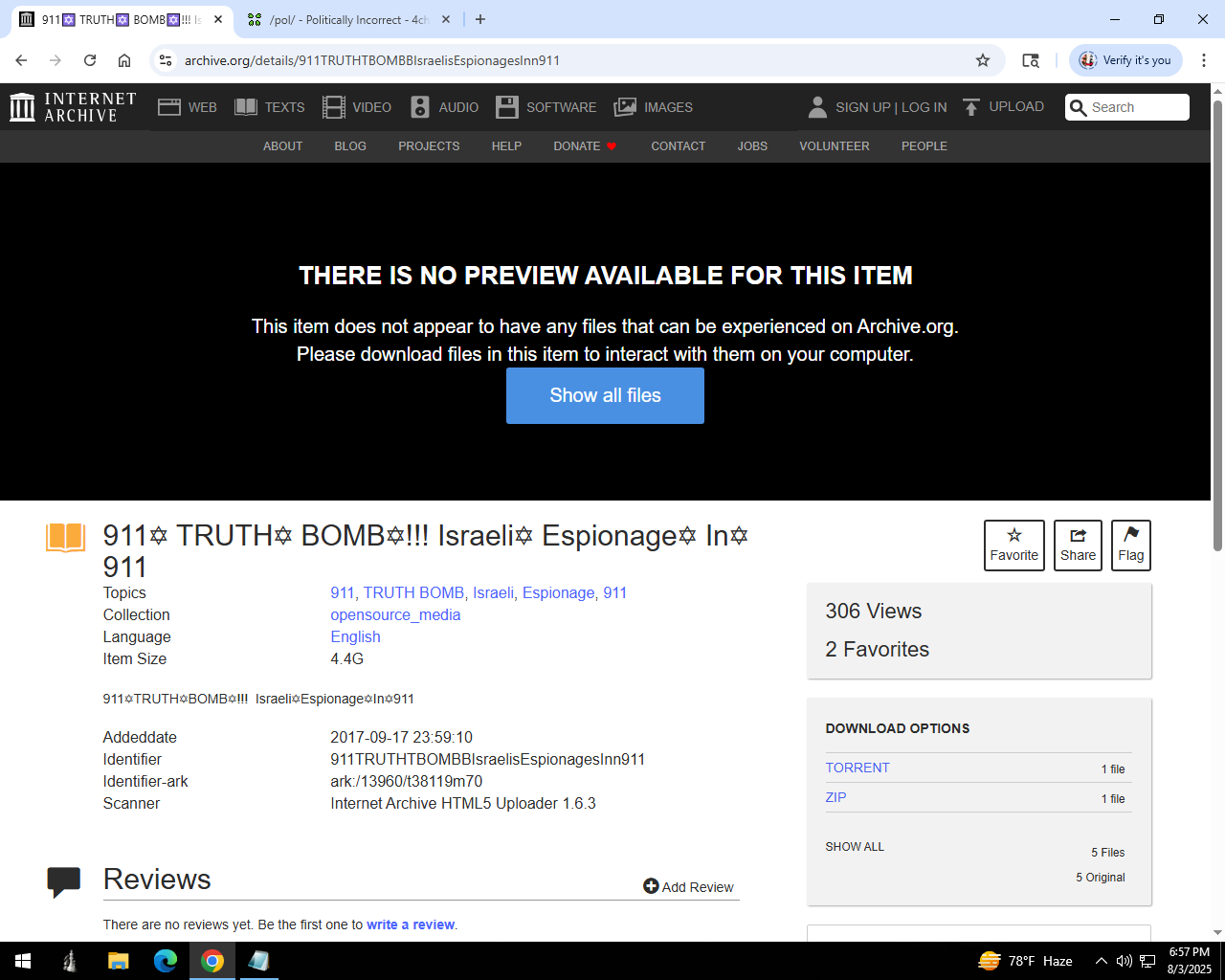Click the page vertical scrollbar thumb

(x=1217, y=325)
